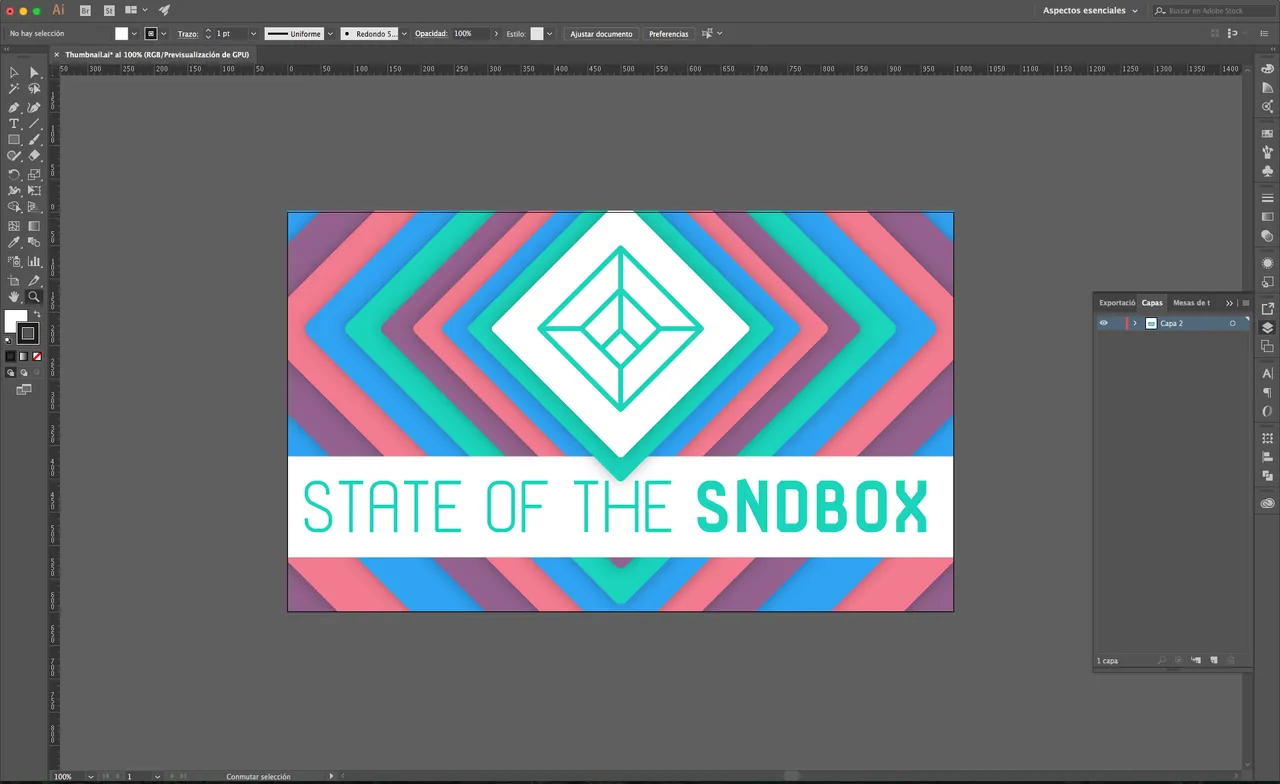Image resolution: width=1280 pixels, height=784 pixels.
Task: Click the Ajustar documento button
Action: tap(601, 34)
